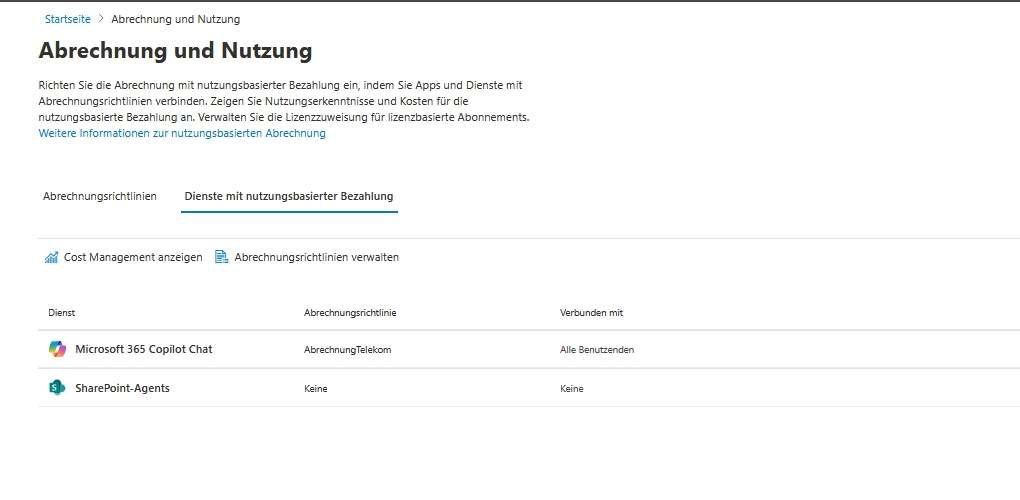Click the Abrechnungsrichtlinien verwalten document icon
This screenshot has height=500, width=1020.
[x=221, y=258]
